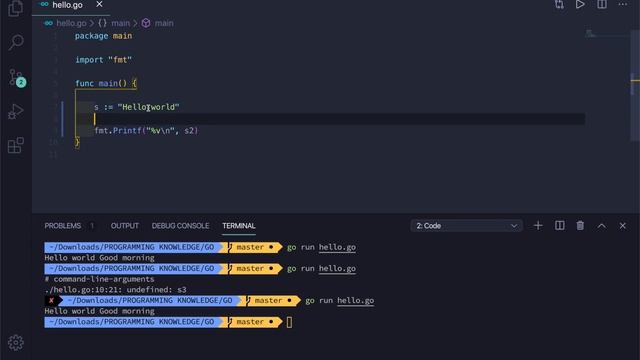Switch to the OUTPUT panel tab
Screen dimensions: 640x360
tap(124, 226)
